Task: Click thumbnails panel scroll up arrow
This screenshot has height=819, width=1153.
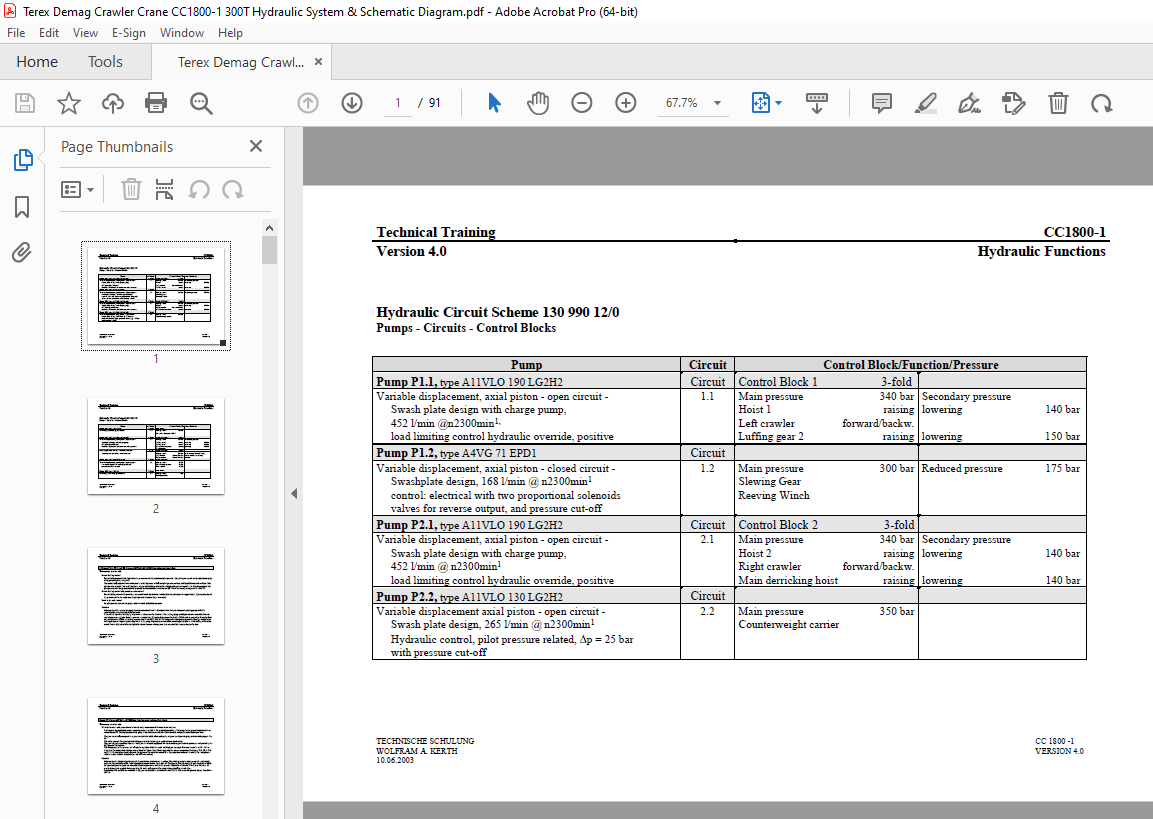Action: 269,228
